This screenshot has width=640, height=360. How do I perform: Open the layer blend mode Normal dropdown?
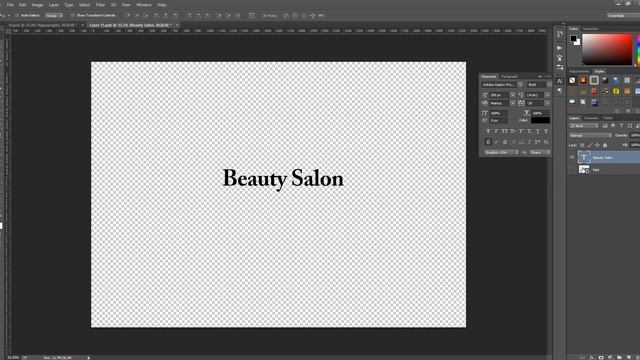pos(590,135)
